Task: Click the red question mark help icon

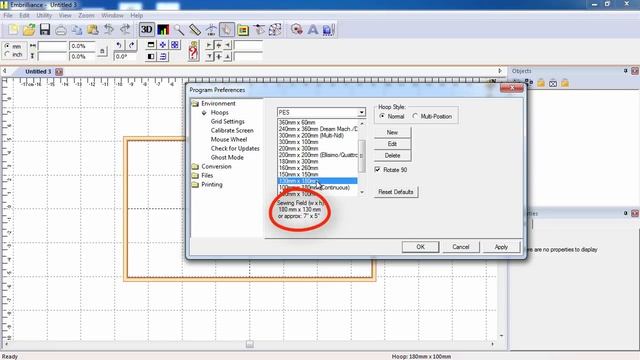Action: click(x=193, y=51)
